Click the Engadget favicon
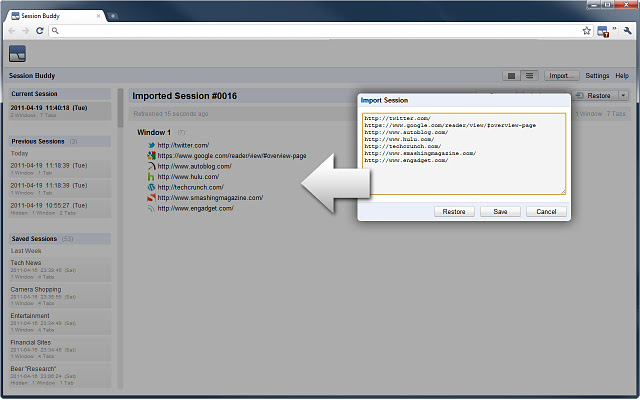 (151, 208)
